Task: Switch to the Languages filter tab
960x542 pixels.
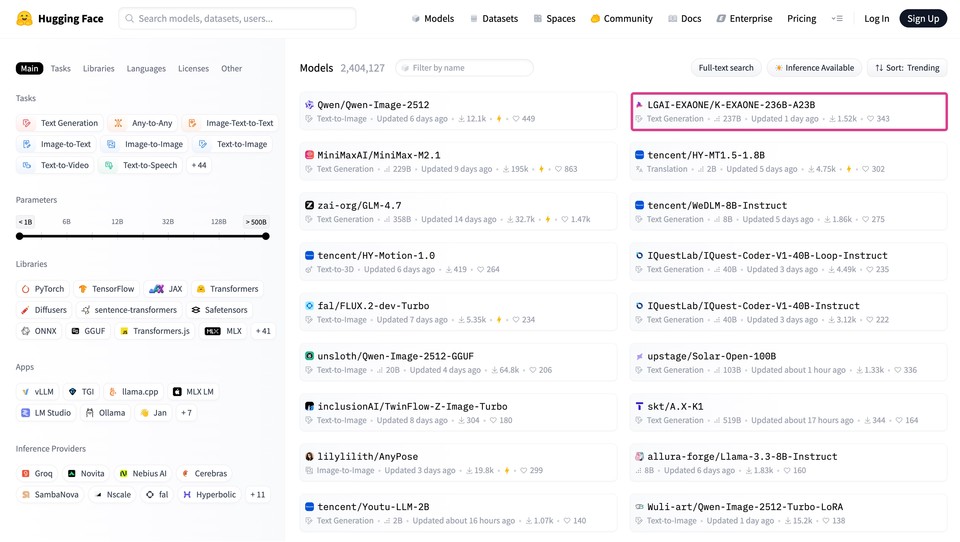Action: tap(146, 69)
